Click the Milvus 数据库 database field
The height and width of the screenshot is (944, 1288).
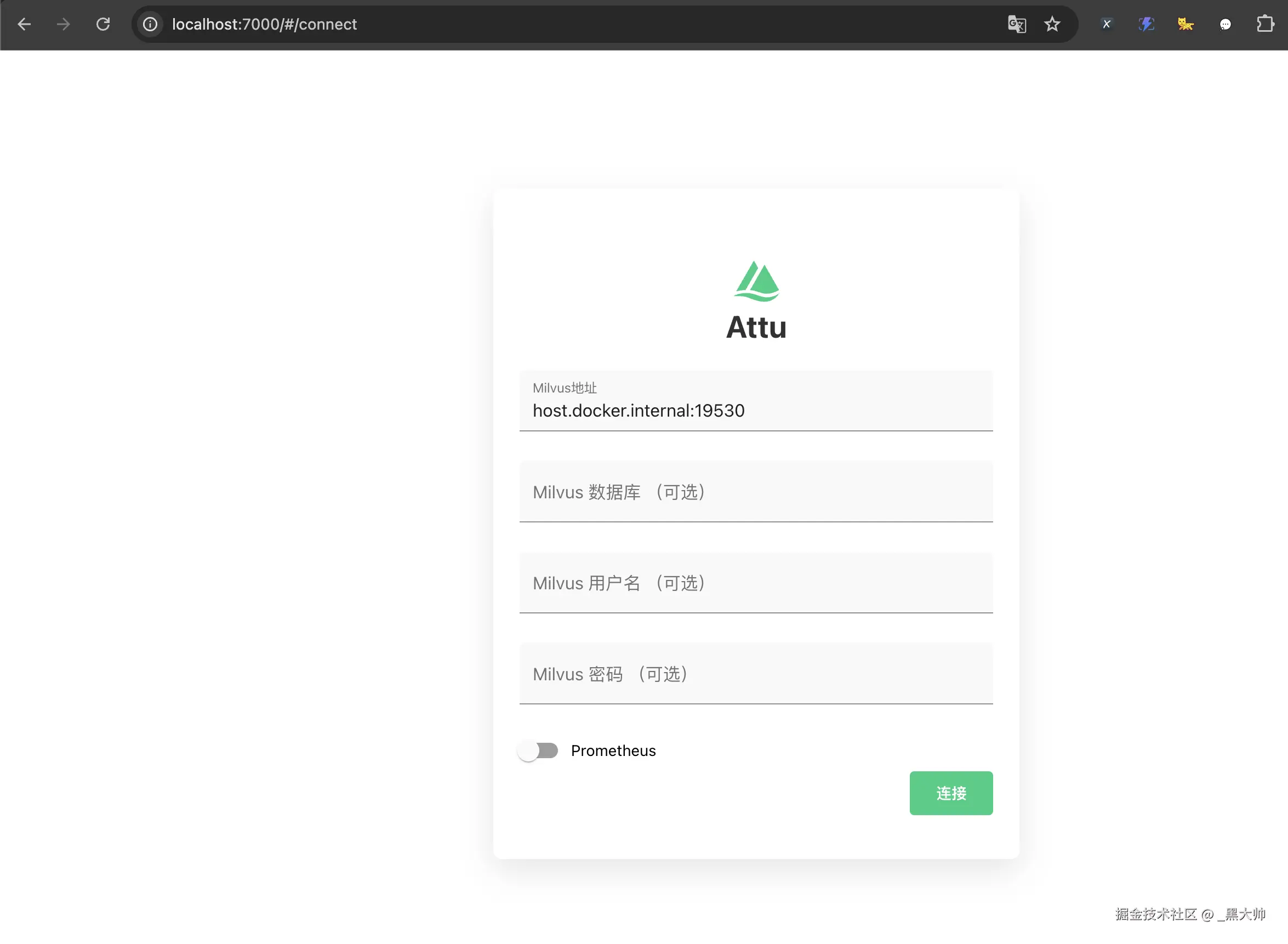756,492
